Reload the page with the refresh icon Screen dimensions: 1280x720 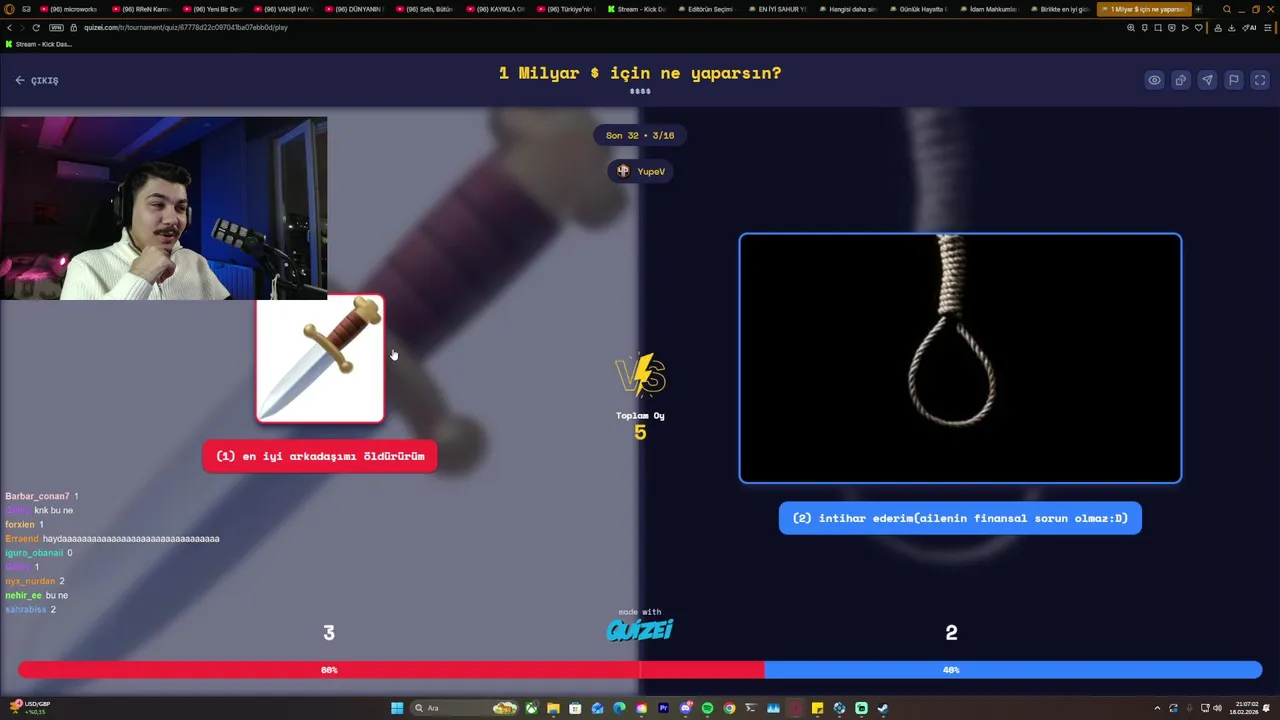(35, 27)
